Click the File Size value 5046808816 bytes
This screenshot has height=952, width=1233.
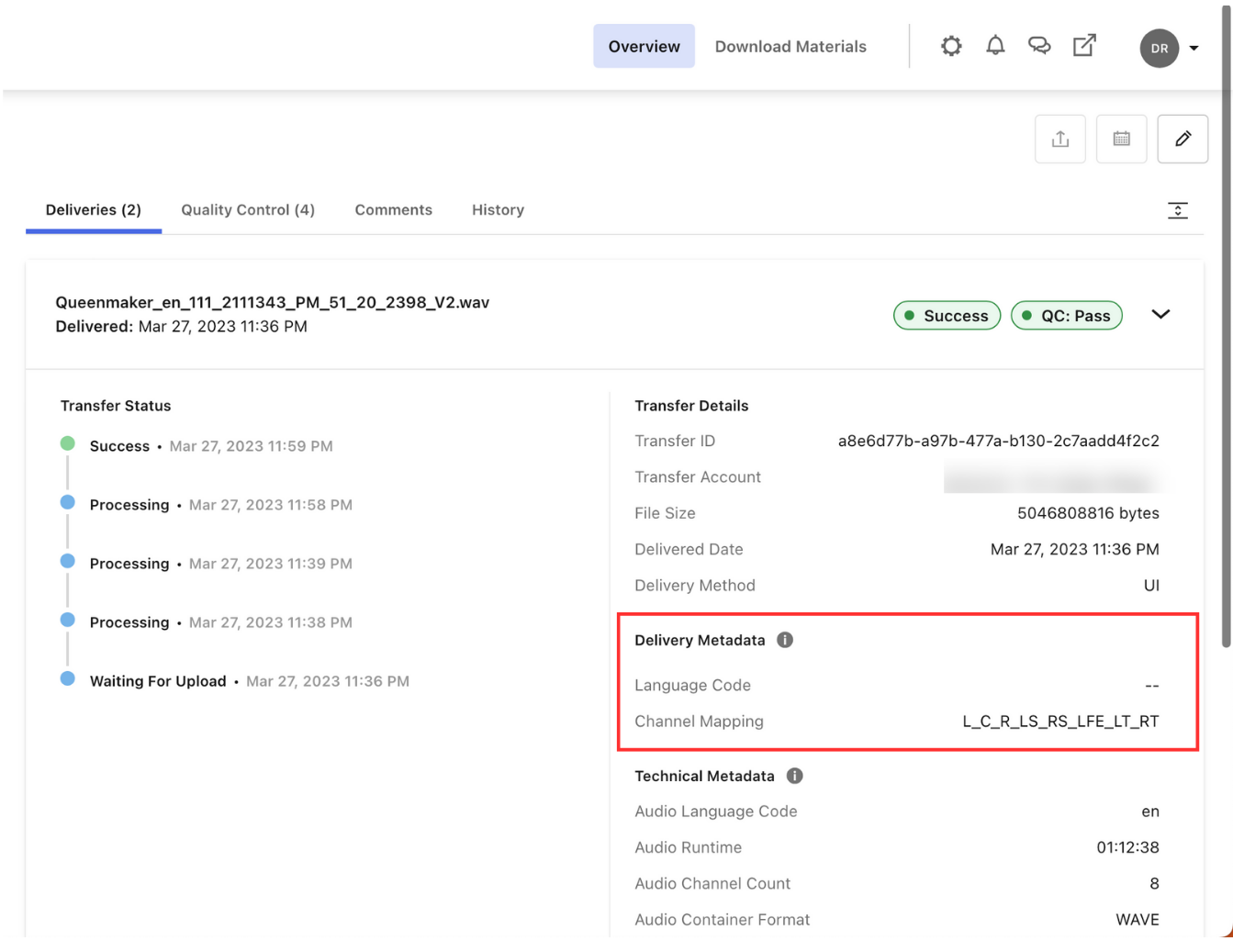[x=1088, y=513]
